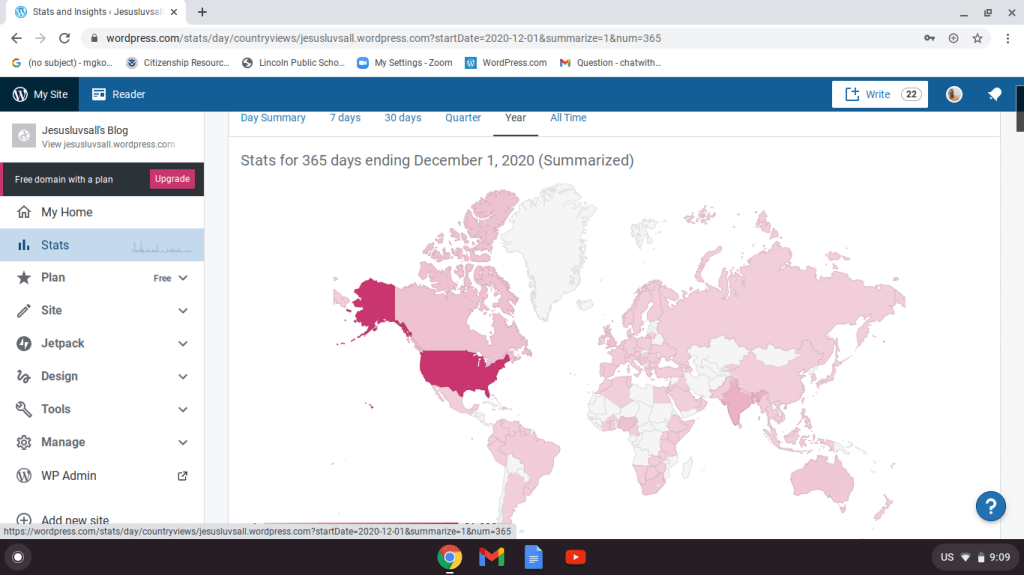
Task: Click the Upgrade button
Action: (x=172, y=179)
